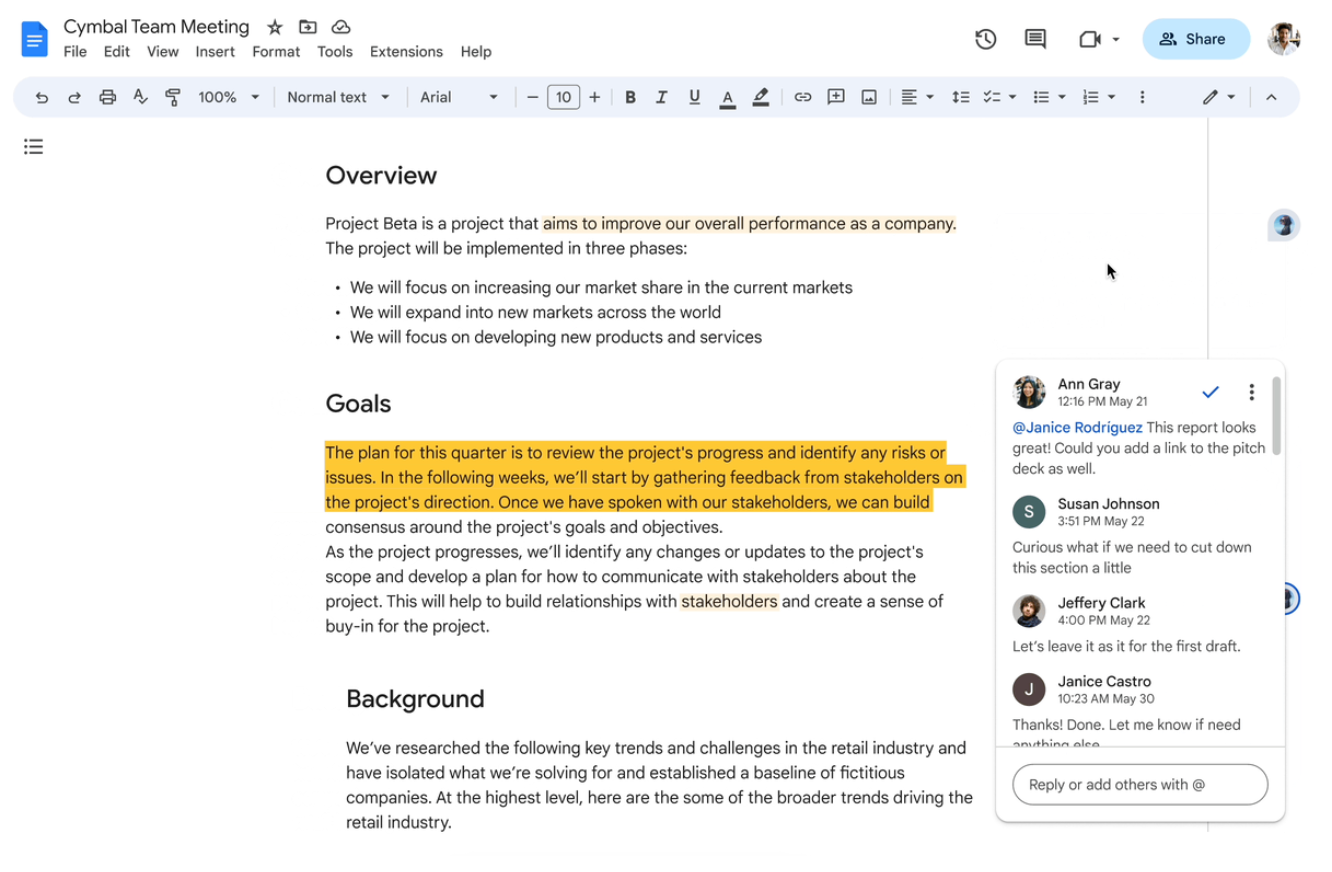Open the Arial font dropdown
The height and width of the screenshot is (872, 1332).
click(x=459, y=97)
